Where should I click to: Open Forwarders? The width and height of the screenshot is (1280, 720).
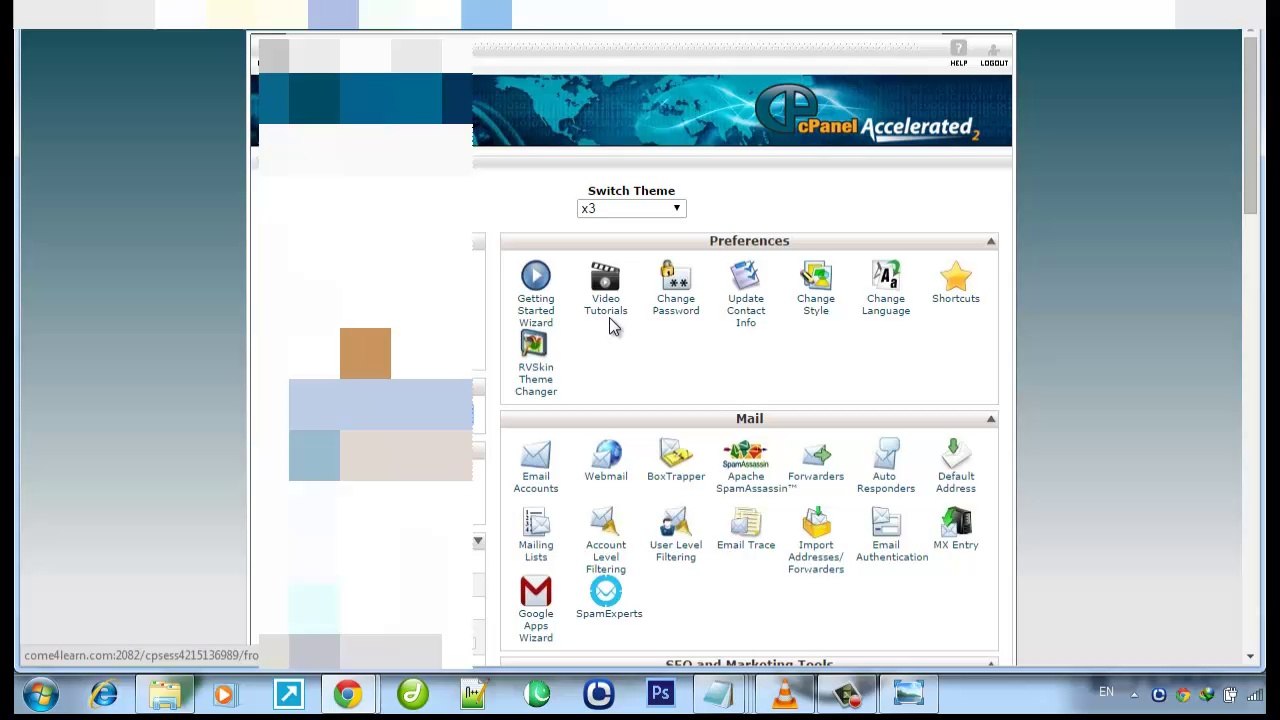click(x=815, y=460)
